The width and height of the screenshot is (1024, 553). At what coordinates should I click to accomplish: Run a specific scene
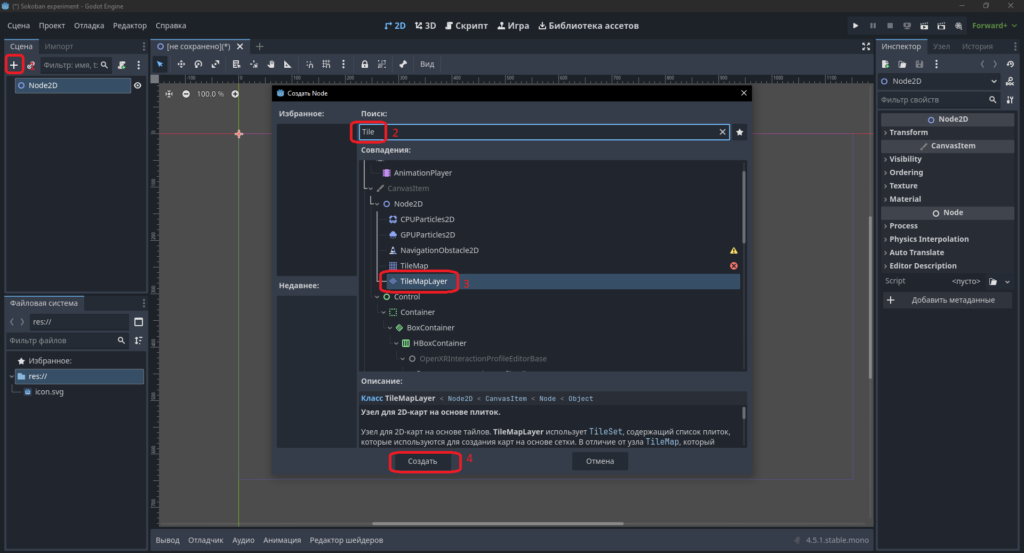pyautogui.click(x=941, y=25)
